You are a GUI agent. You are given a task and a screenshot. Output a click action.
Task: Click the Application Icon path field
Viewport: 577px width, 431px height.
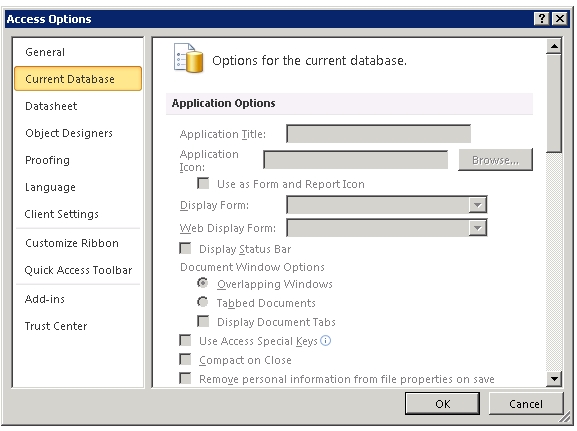356,160
